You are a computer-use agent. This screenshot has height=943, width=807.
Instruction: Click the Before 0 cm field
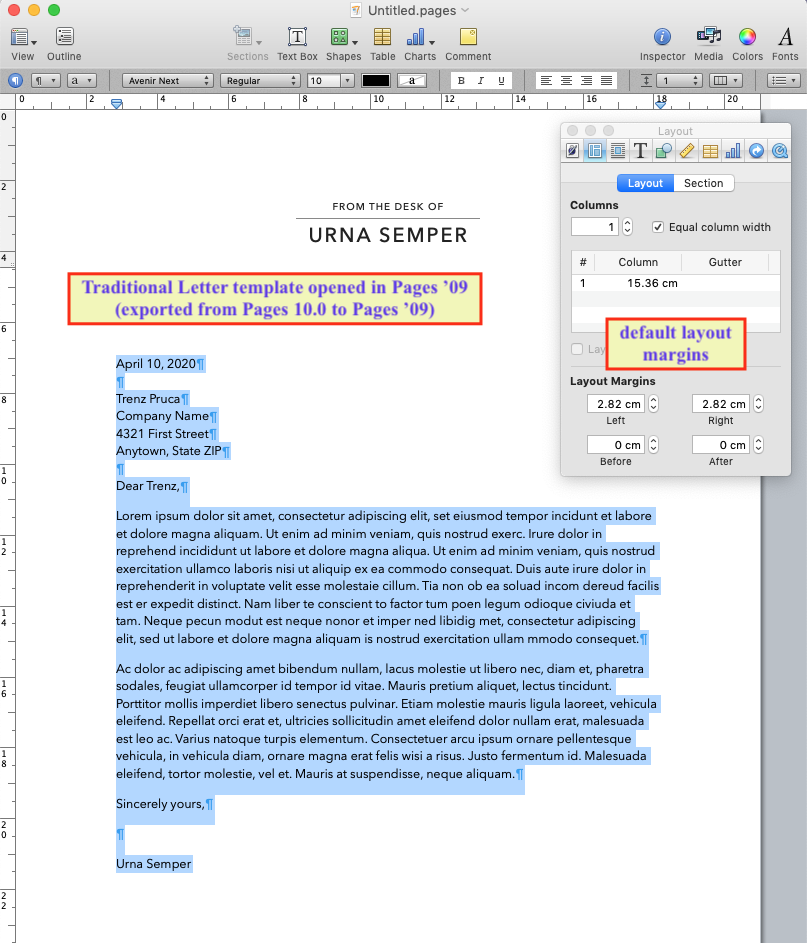click(x=616, y=444)
